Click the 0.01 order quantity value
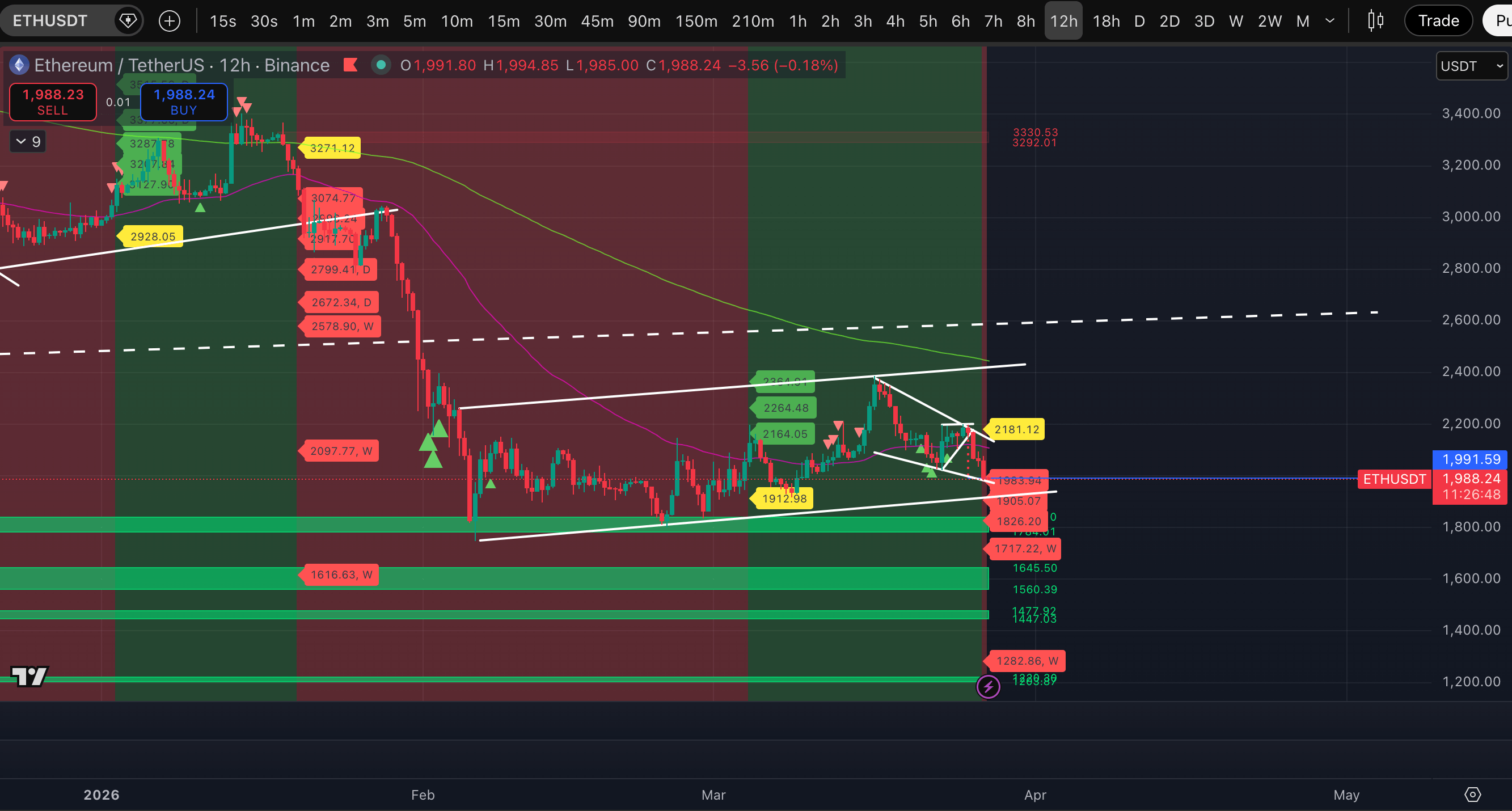The image size is (1512, 811). (118, 102)
